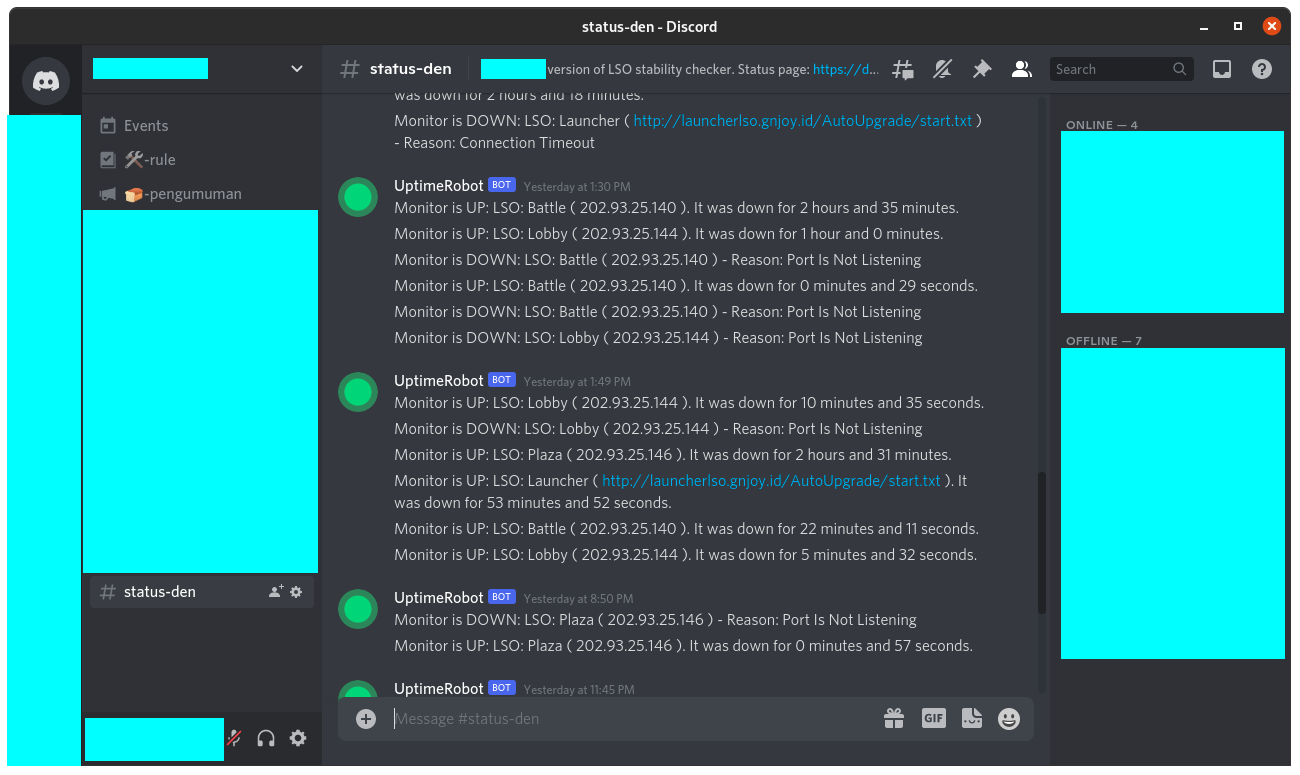This screenshot has height=775, width=1300.
Task: Click create invite icon on status-den
Action: [x=276, y=592]
